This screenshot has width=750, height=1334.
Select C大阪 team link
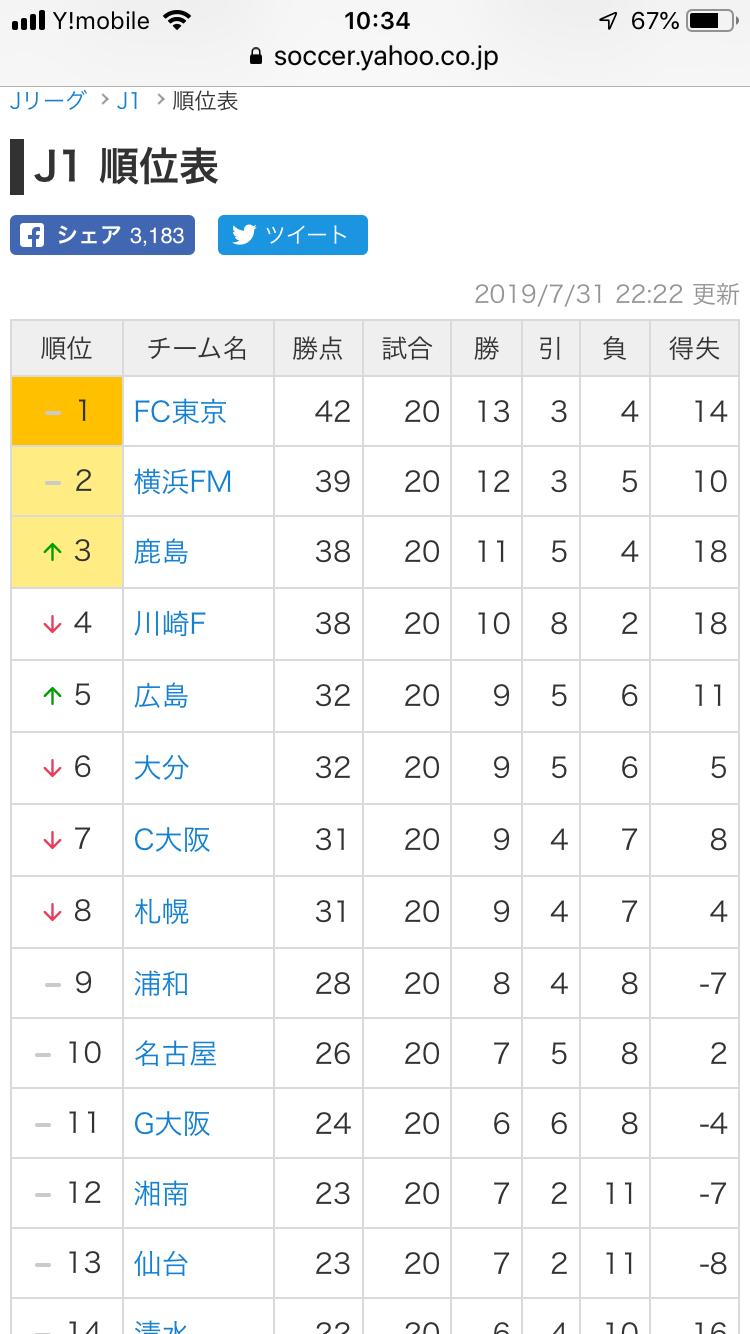coord(172,839)
